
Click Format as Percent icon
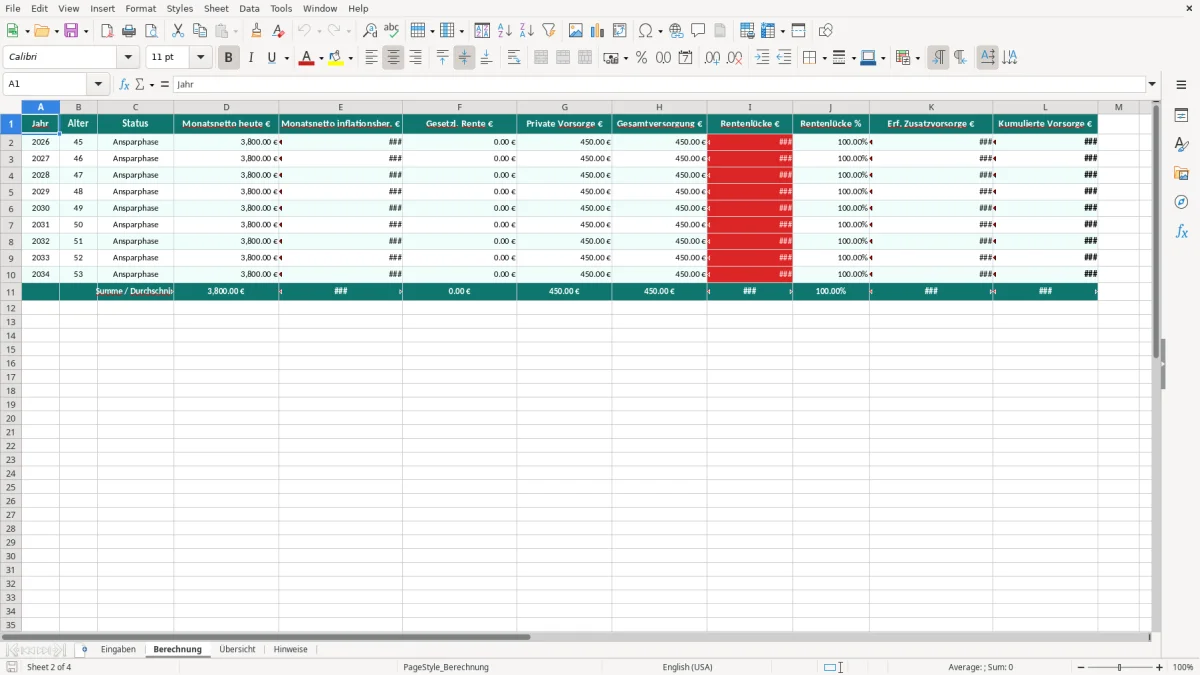click(x=641, y=58)
